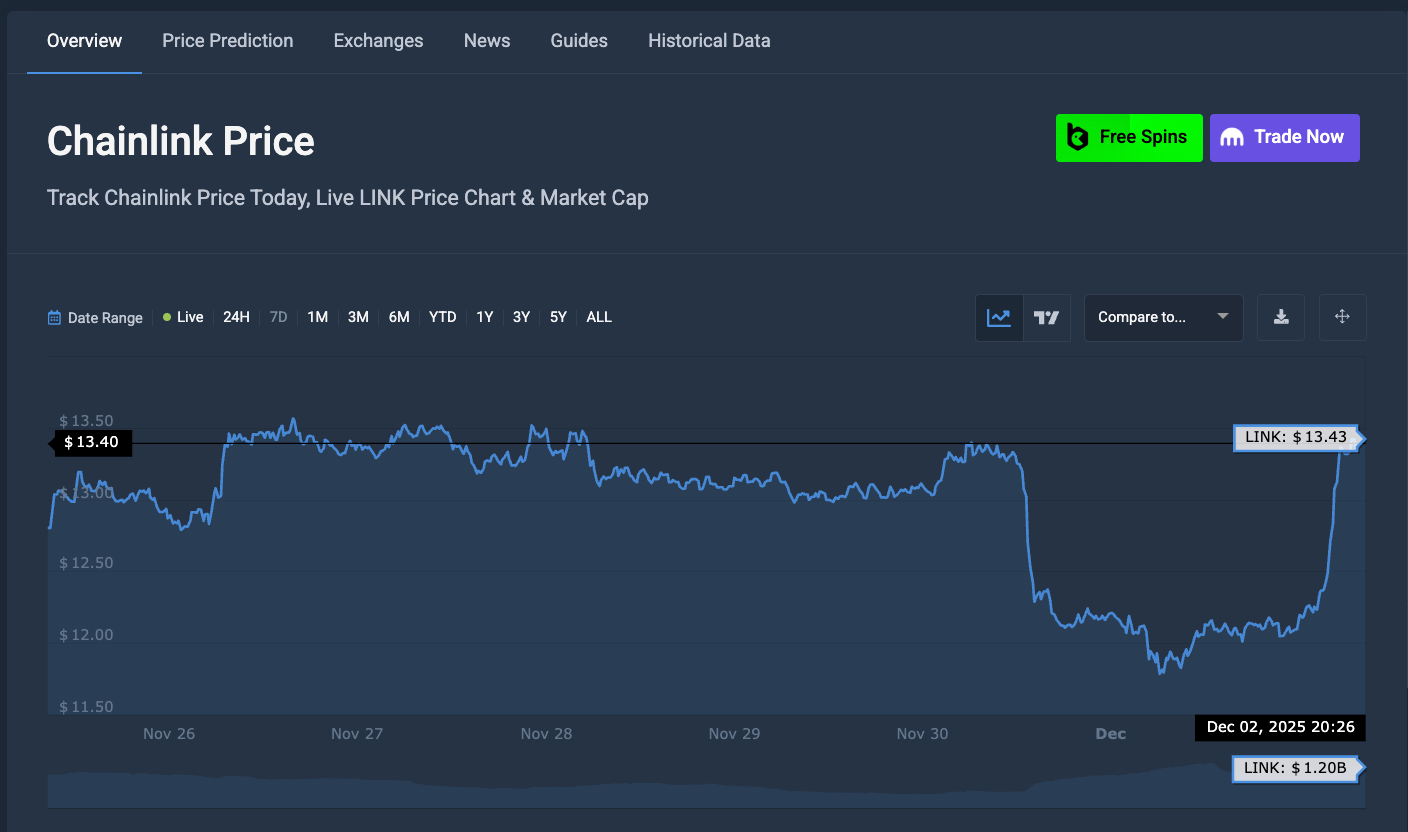Switch to TradingView chart icon
Viewport: 1408px width, 832px height.
tap(1046, 318)
